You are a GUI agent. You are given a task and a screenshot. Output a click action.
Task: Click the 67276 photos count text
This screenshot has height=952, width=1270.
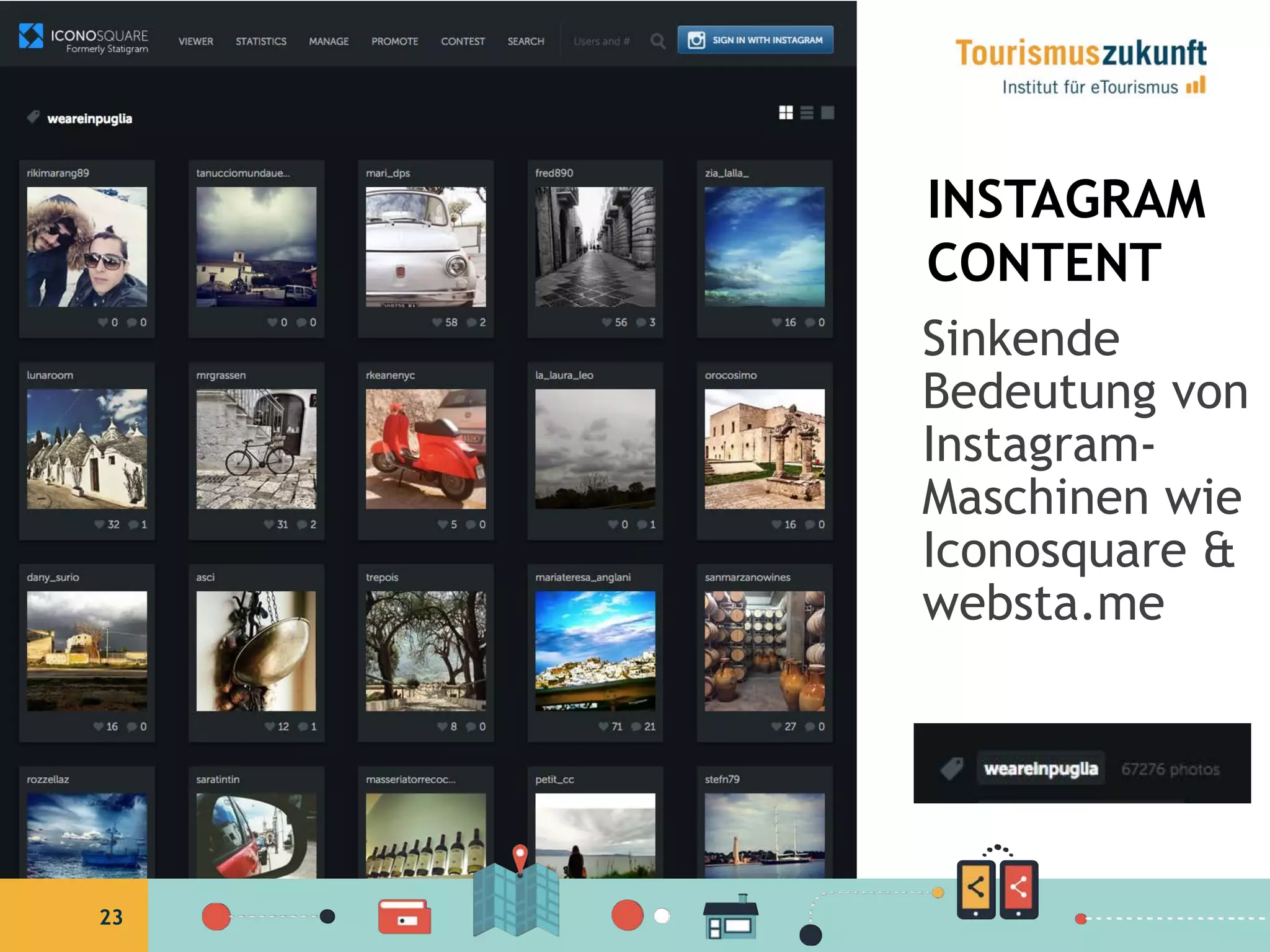coord(1170,769)
